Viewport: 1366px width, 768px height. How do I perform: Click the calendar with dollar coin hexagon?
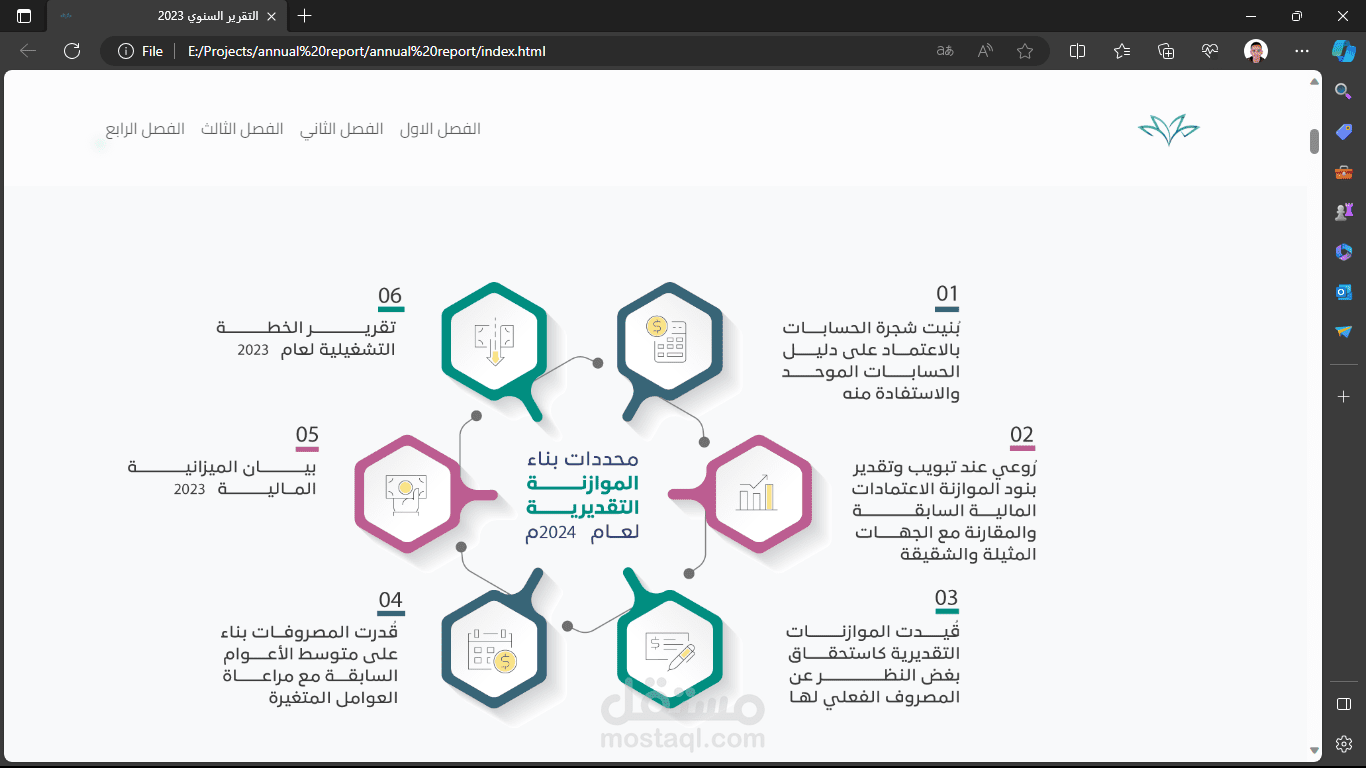[493, 647]
